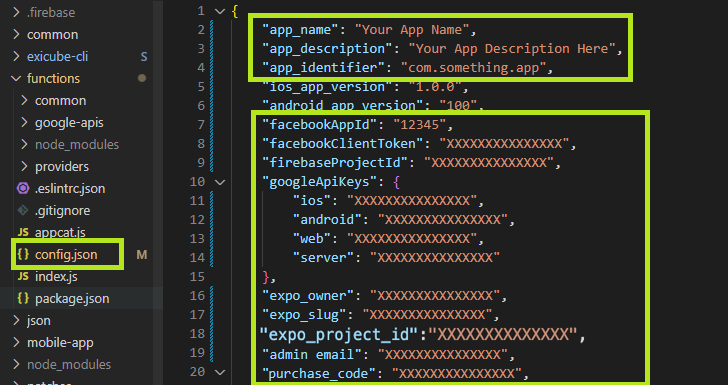This screenshot has width=728, height=385.
Task: Click line number 5 in the gutter
Action: click(x=200, y=87)
